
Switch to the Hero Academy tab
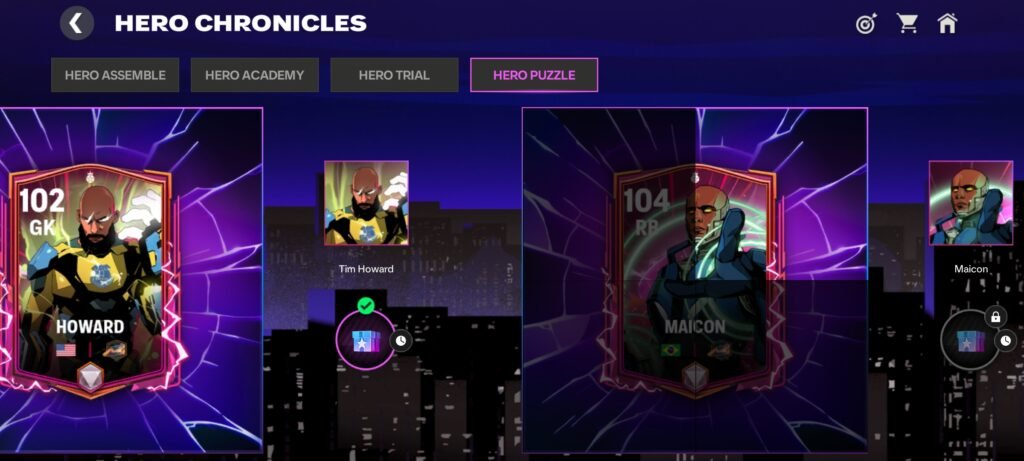[x=255, y=75]
